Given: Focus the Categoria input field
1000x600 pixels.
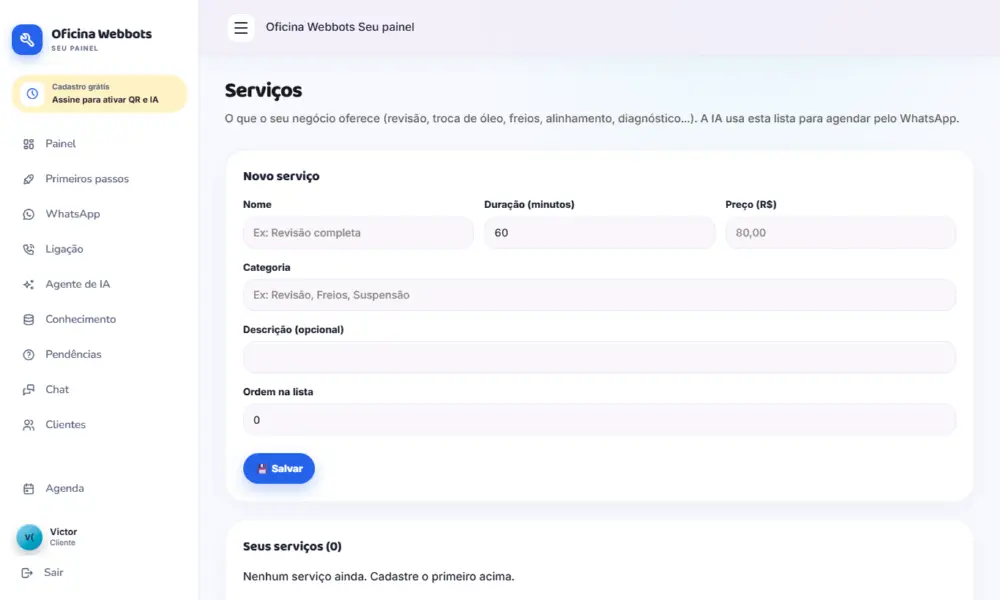Looking at the screenshot, I should pos(599,295).
